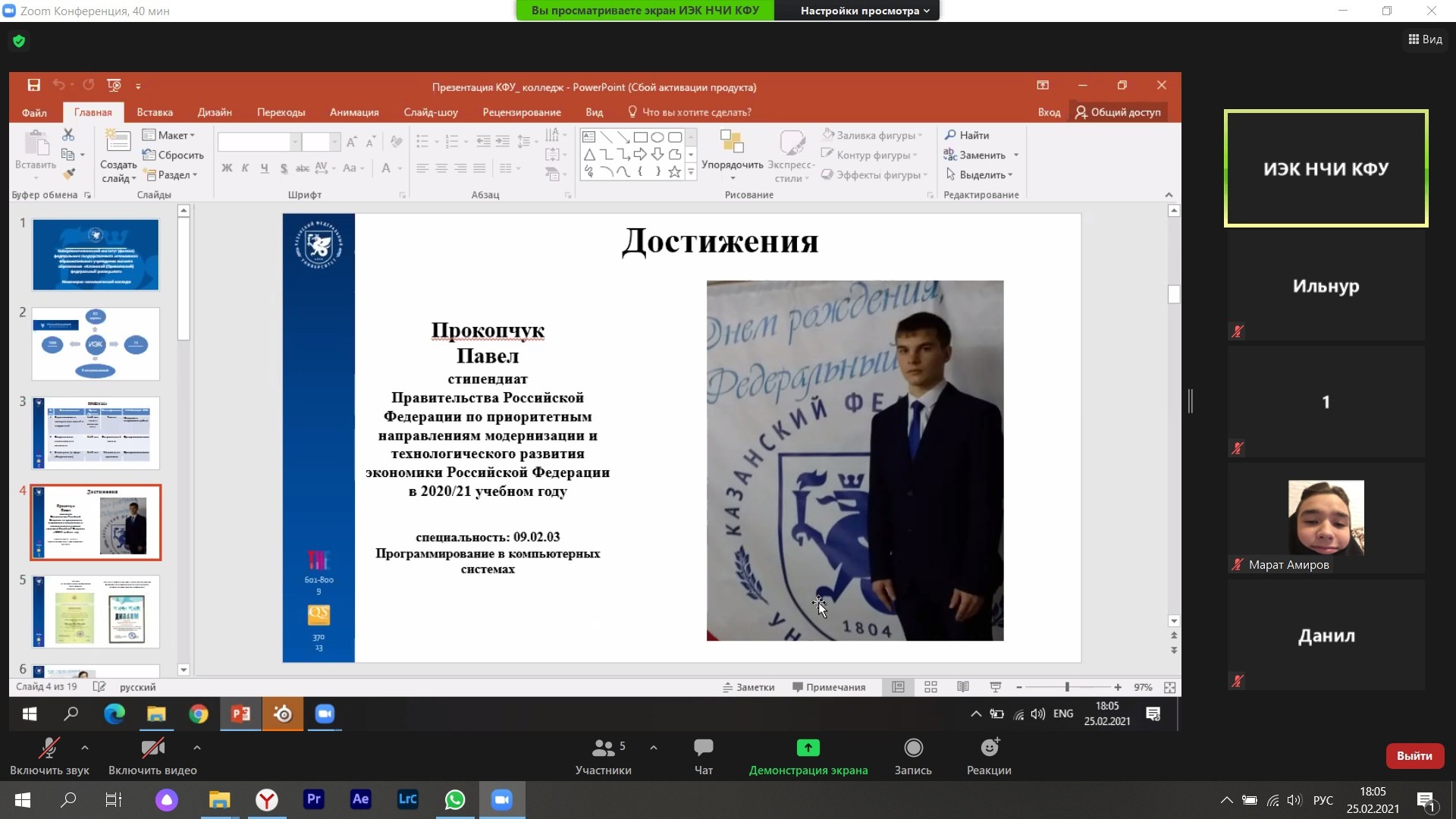Click Вид view button in Zoom
The width and height of the screenshot is (1456, 819).
click(x=1426, y=39)
